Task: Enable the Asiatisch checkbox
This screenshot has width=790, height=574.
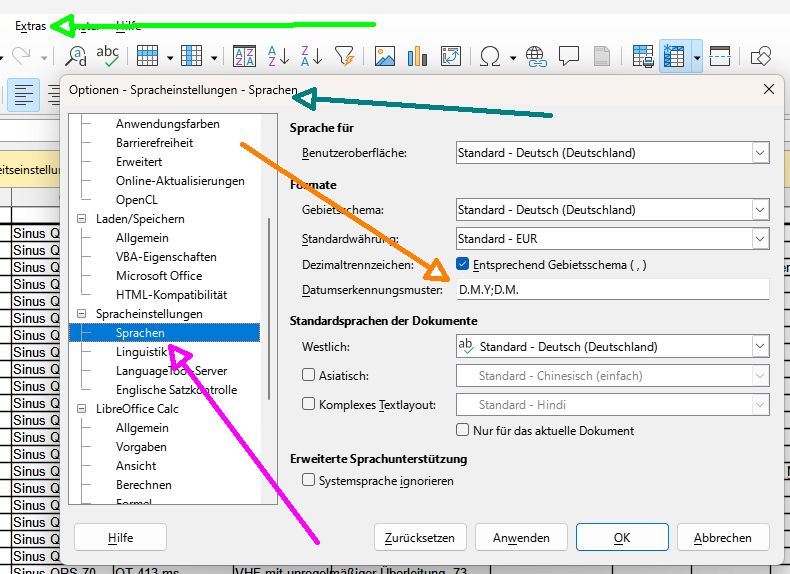Action: 308,375
